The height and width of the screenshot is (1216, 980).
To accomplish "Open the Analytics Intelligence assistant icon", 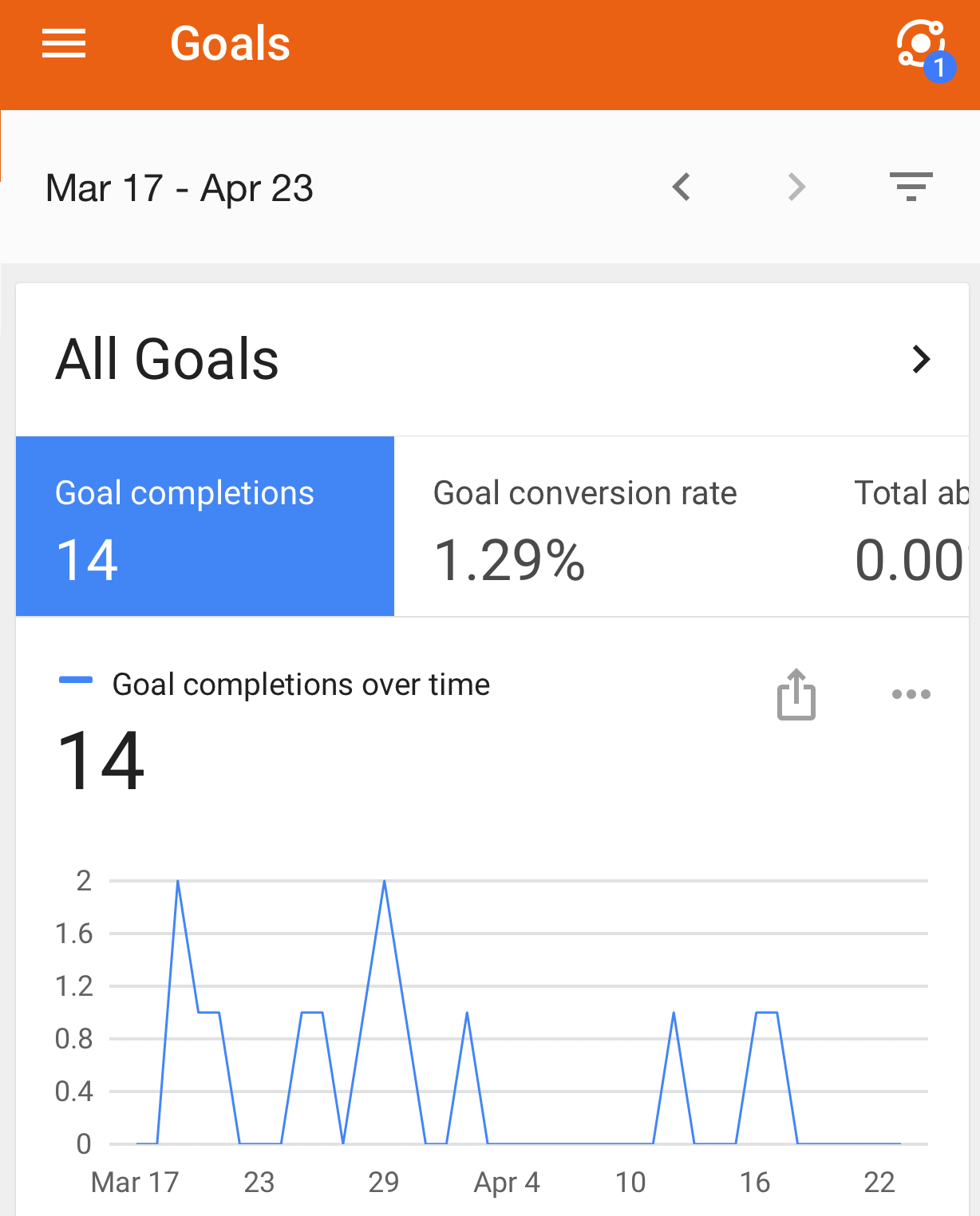I will (923, 49).
